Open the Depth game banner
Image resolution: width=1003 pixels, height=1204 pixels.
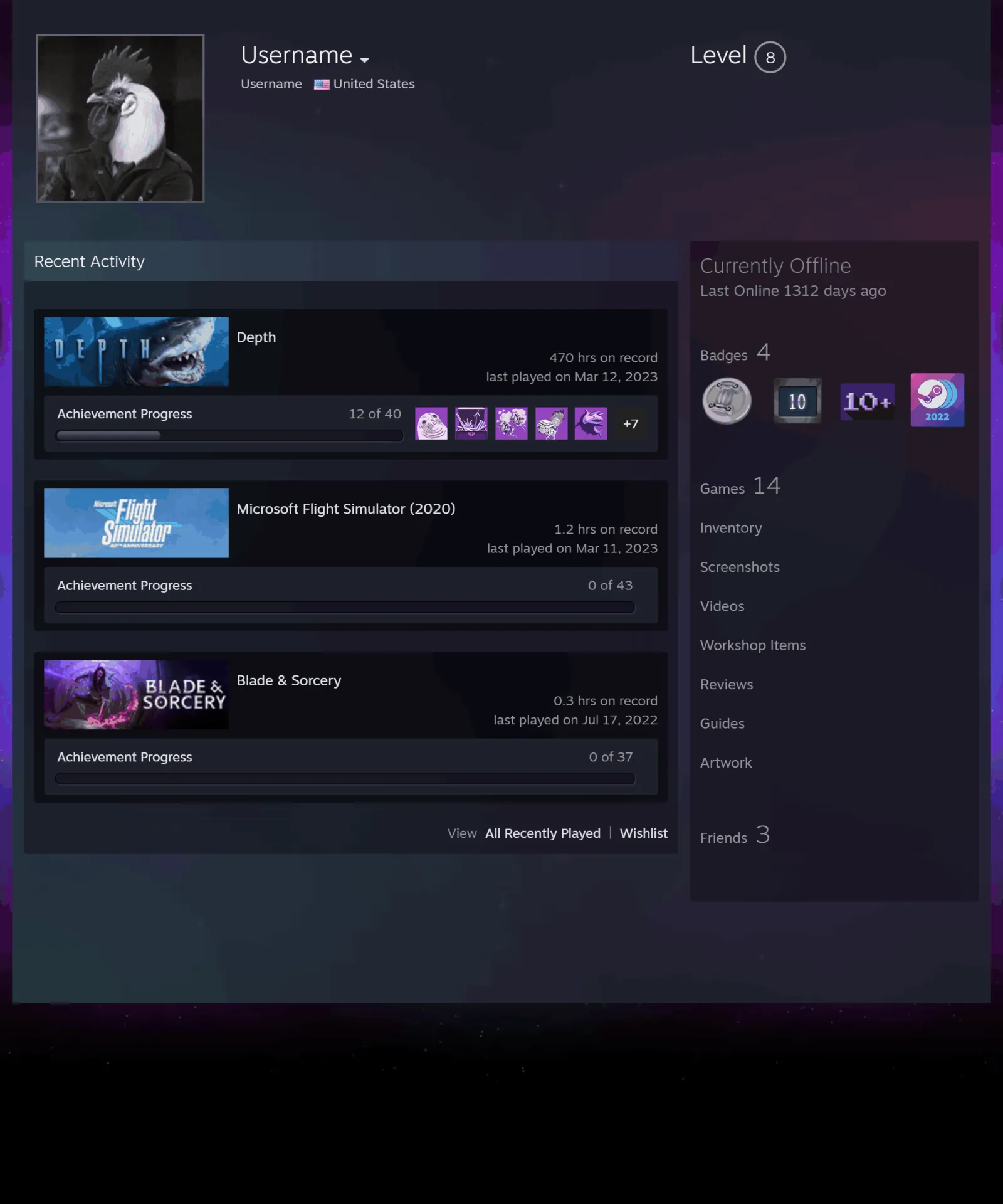click(x=136, y=351)
